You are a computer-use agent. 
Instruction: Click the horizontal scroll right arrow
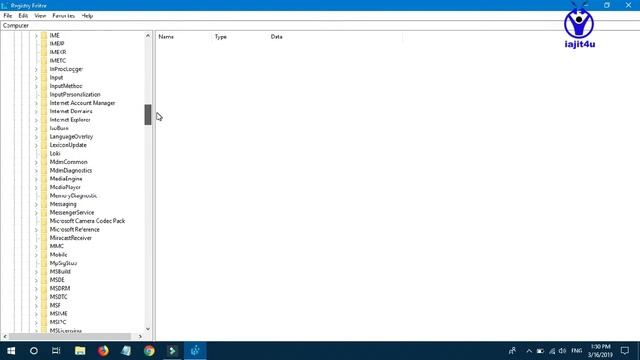(140, 336)
